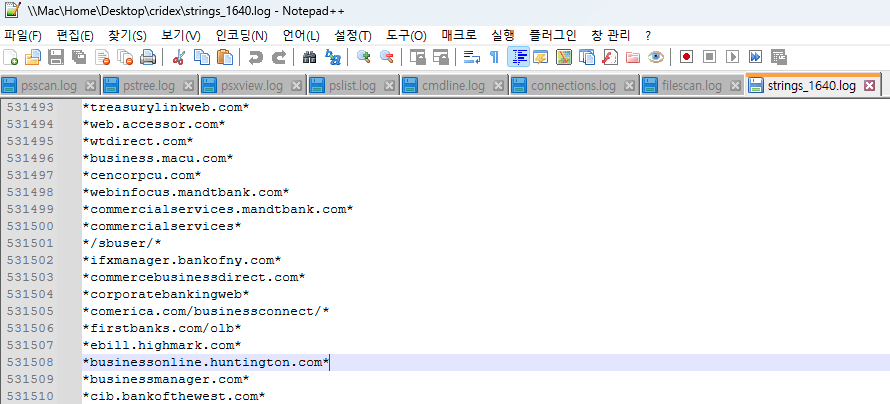Image resolution: width=890 pixels, height=404 pixels.
Task: Run macro multiple times icon
Action: (755, 57)
